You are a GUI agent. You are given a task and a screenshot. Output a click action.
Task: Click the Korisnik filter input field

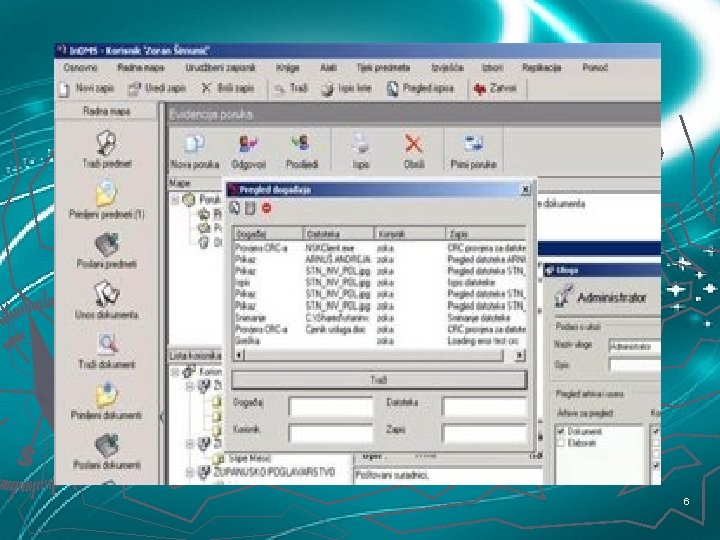click(x=331, y=433)
